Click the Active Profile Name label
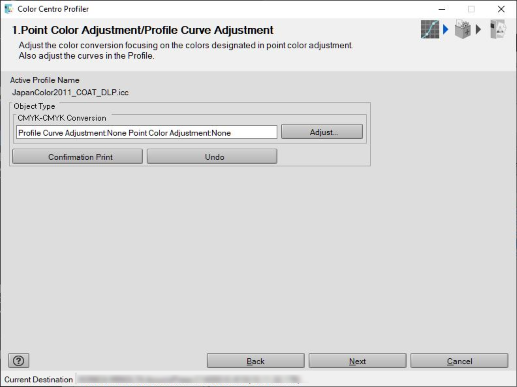 45,80
